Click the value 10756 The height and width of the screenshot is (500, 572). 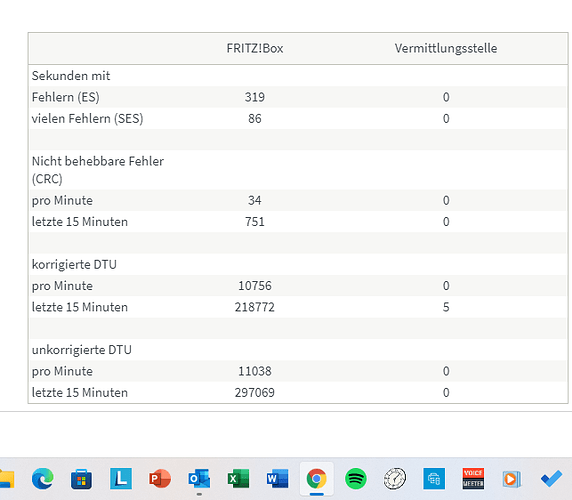click(x=255, y=286)
